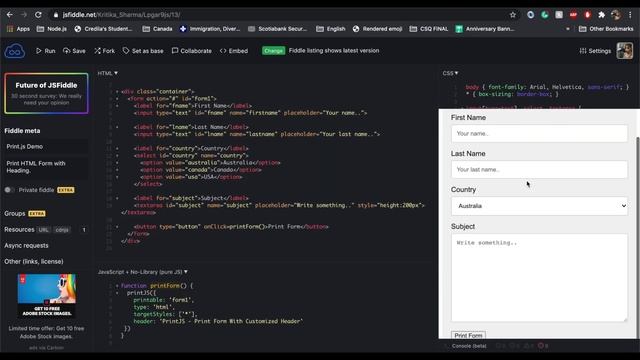The width and height of the screenshot is (640, 360).
Task: Go forward in browser history
Action: tap(24, 15)
